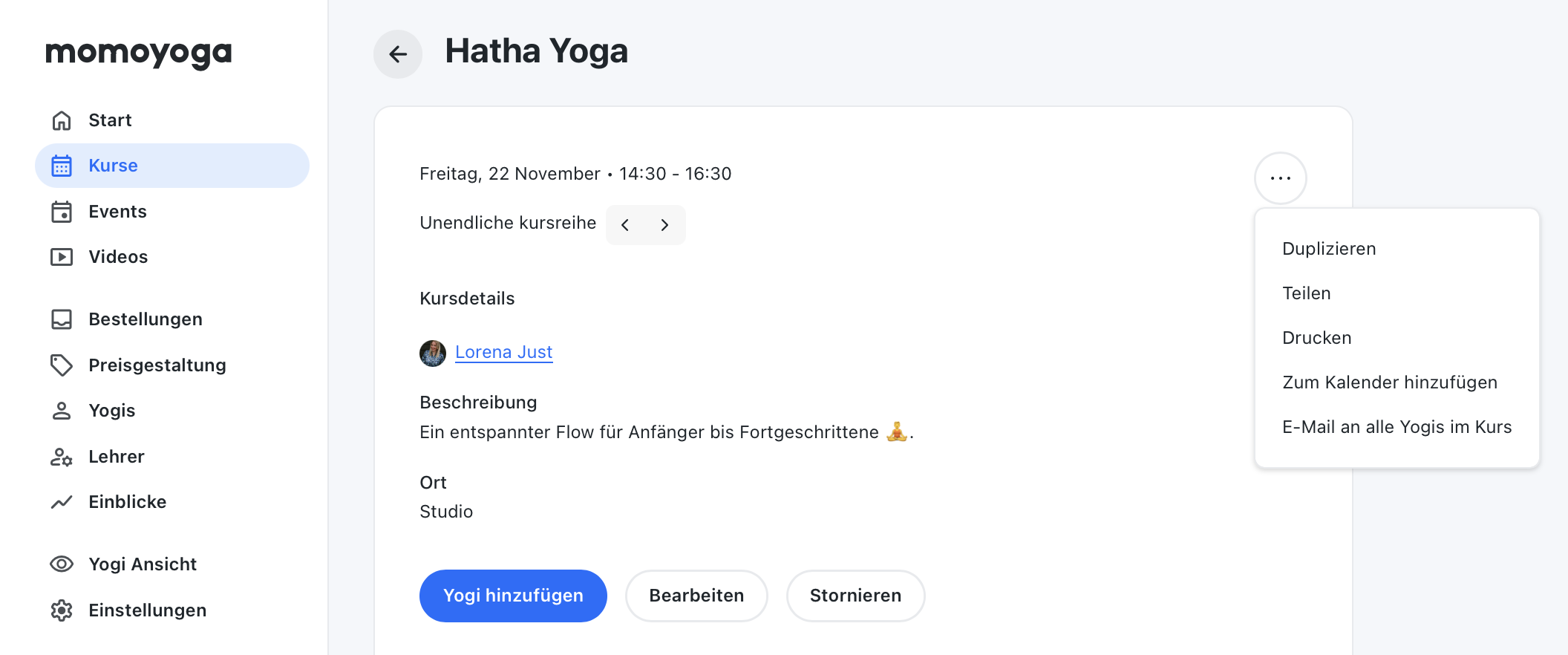The image size is (1568, 655).
Task: Open the Start home icon
Action: (62, 120)
